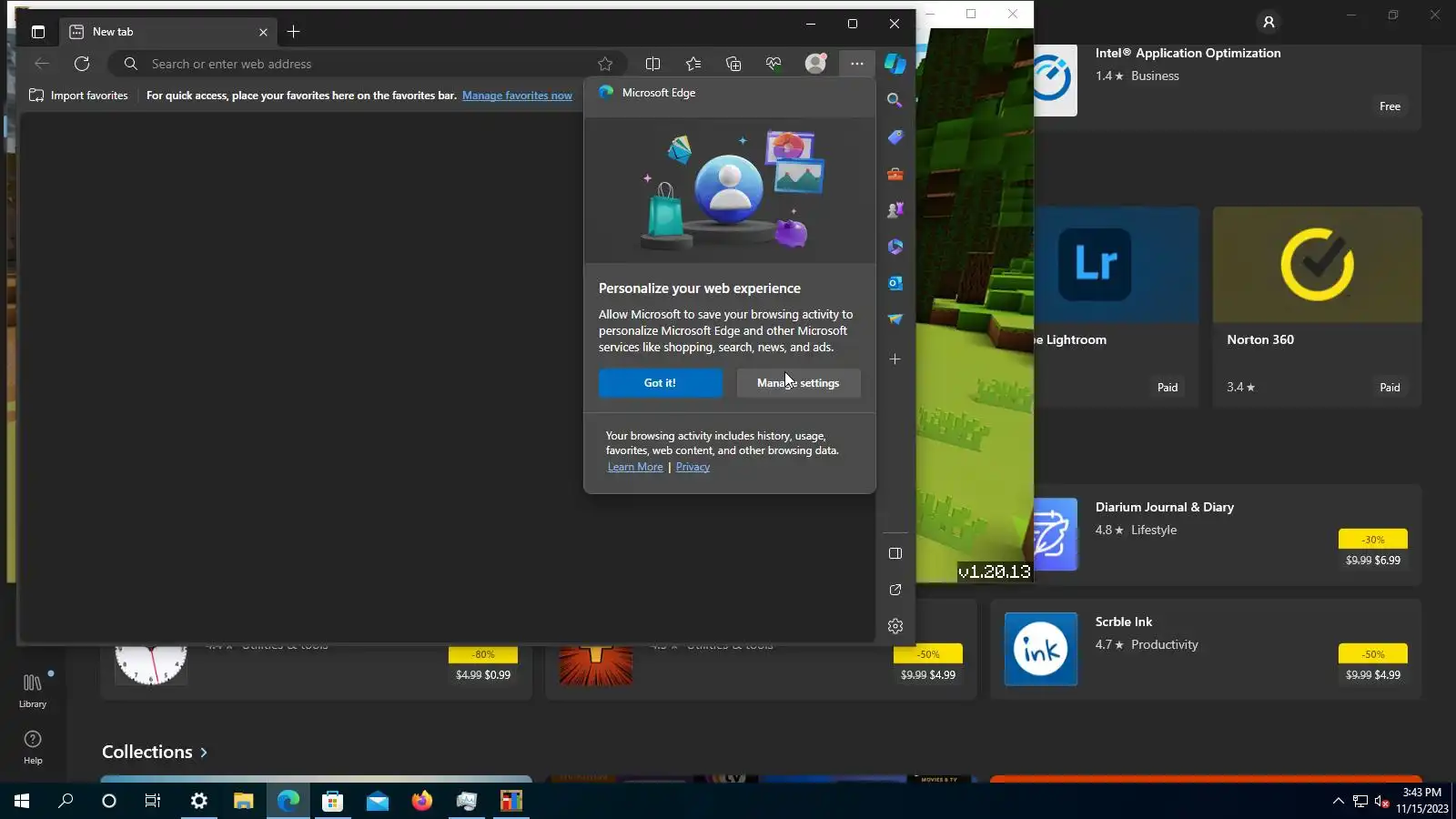Close the New tab

coord(263,32)
